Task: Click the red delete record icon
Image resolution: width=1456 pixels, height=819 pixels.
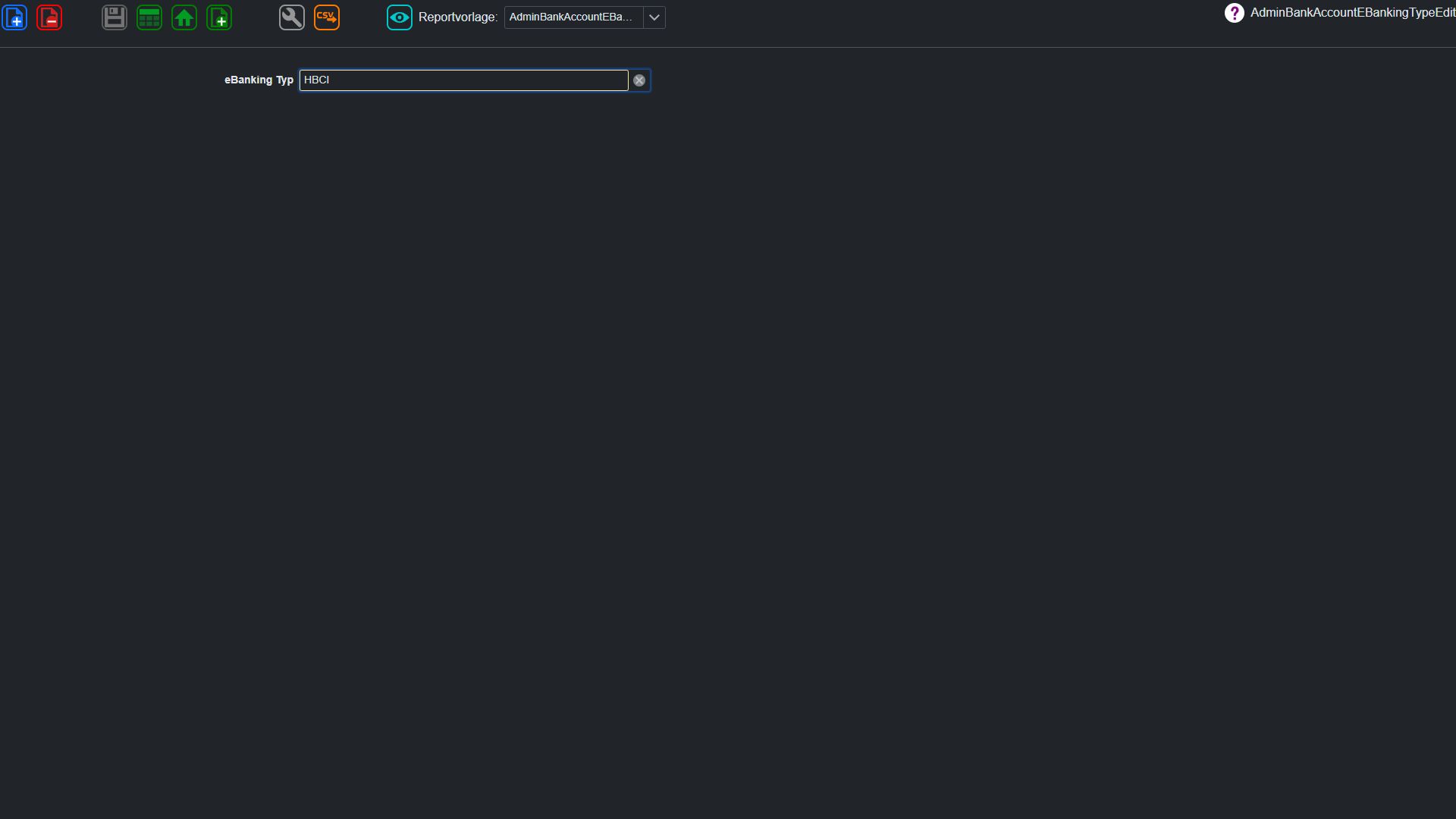Action: click(x=49, y=17)
